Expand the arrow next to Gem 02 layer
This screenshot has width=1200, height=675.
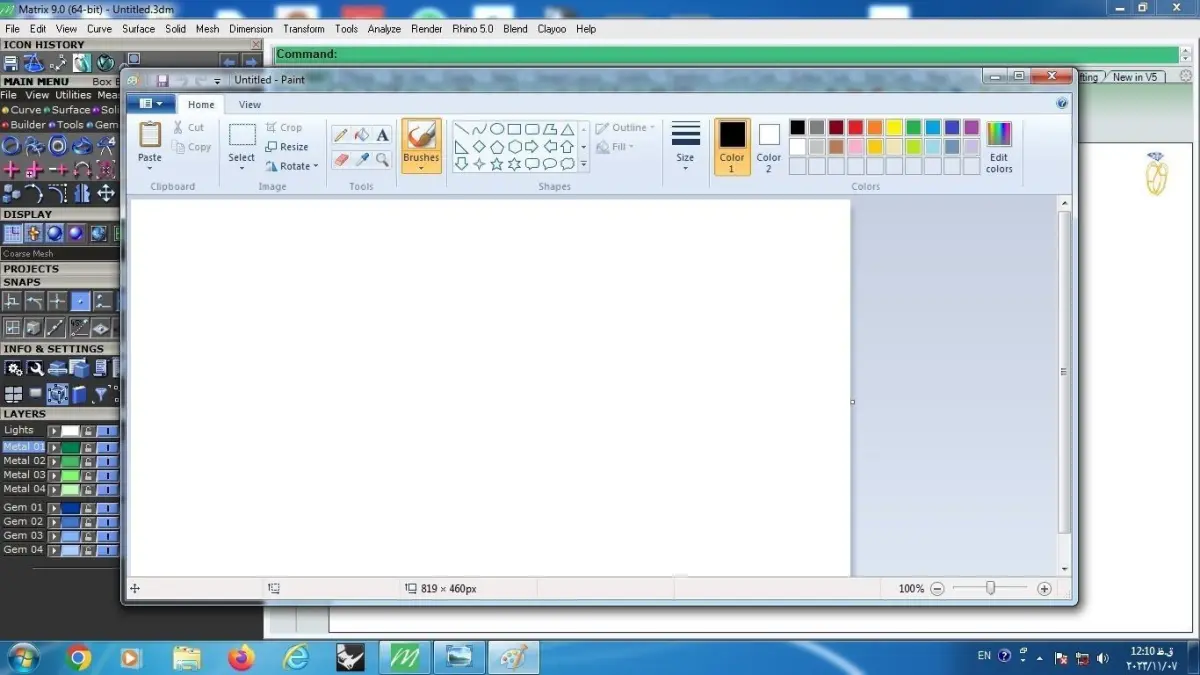pyautogui.click(x=54, y=522)
